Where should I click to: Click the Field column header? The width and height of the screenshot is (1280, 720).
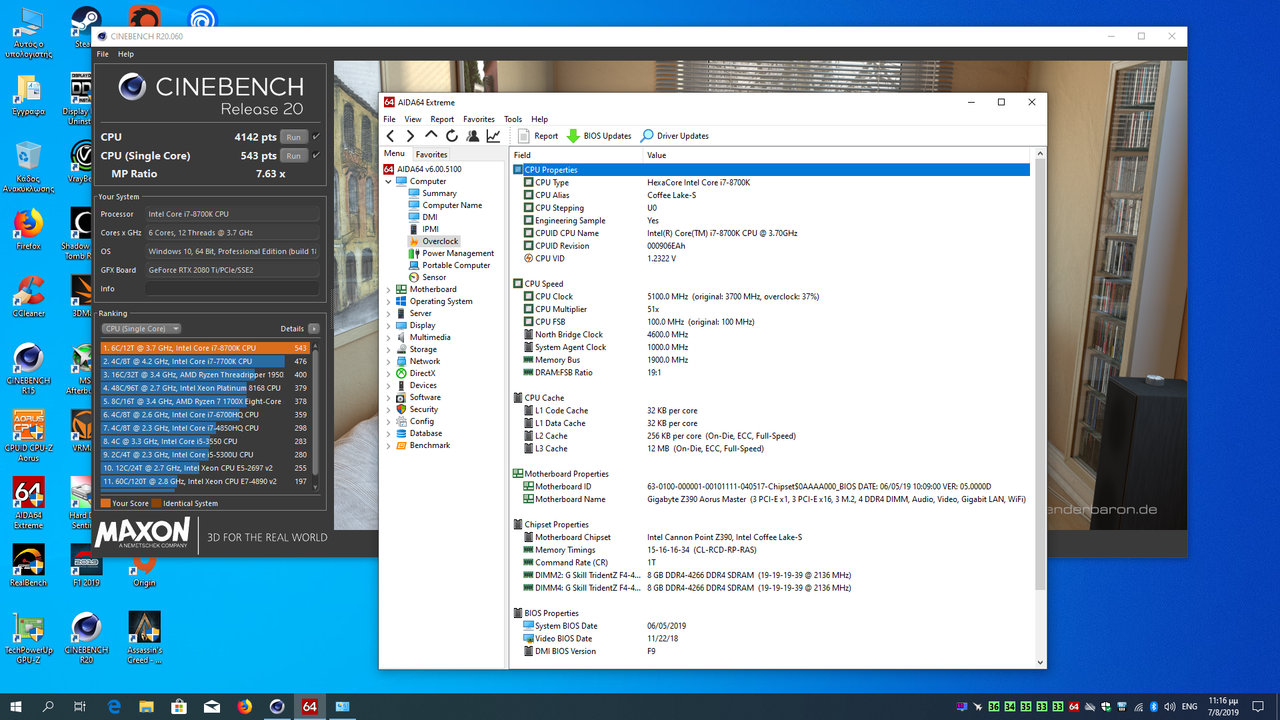tap(575, 155)
